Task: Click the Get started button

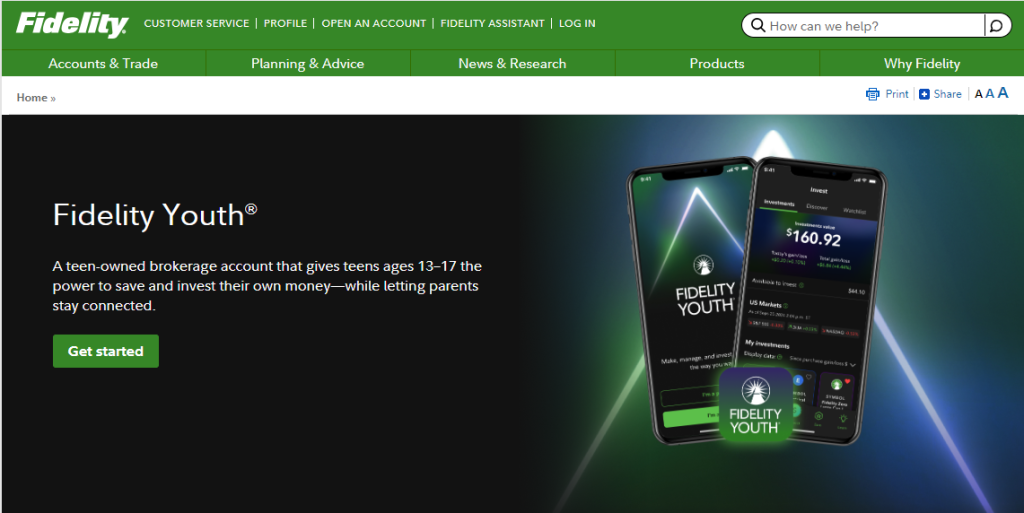Action: [x=106, y=351]
